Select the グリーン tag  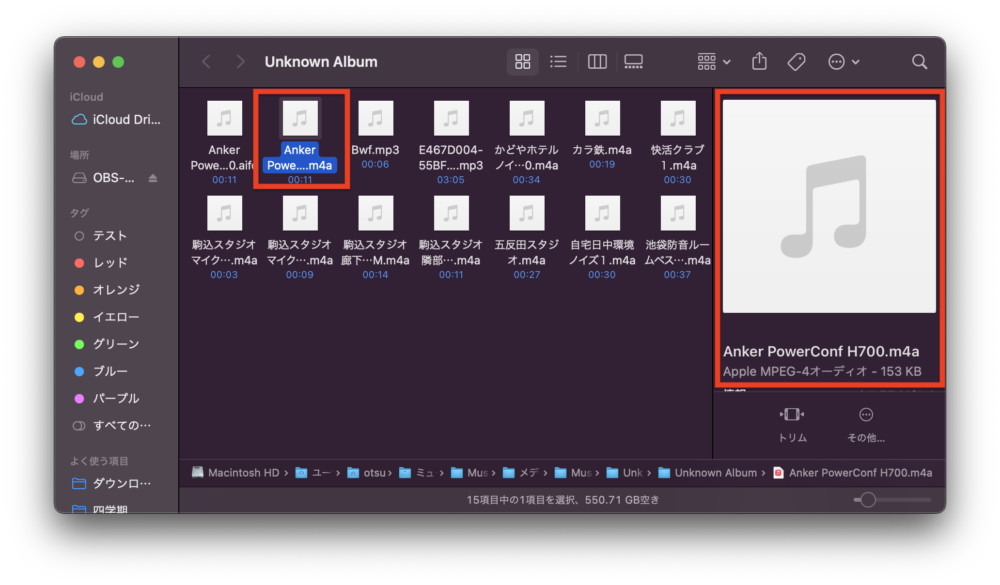(107, 344)
